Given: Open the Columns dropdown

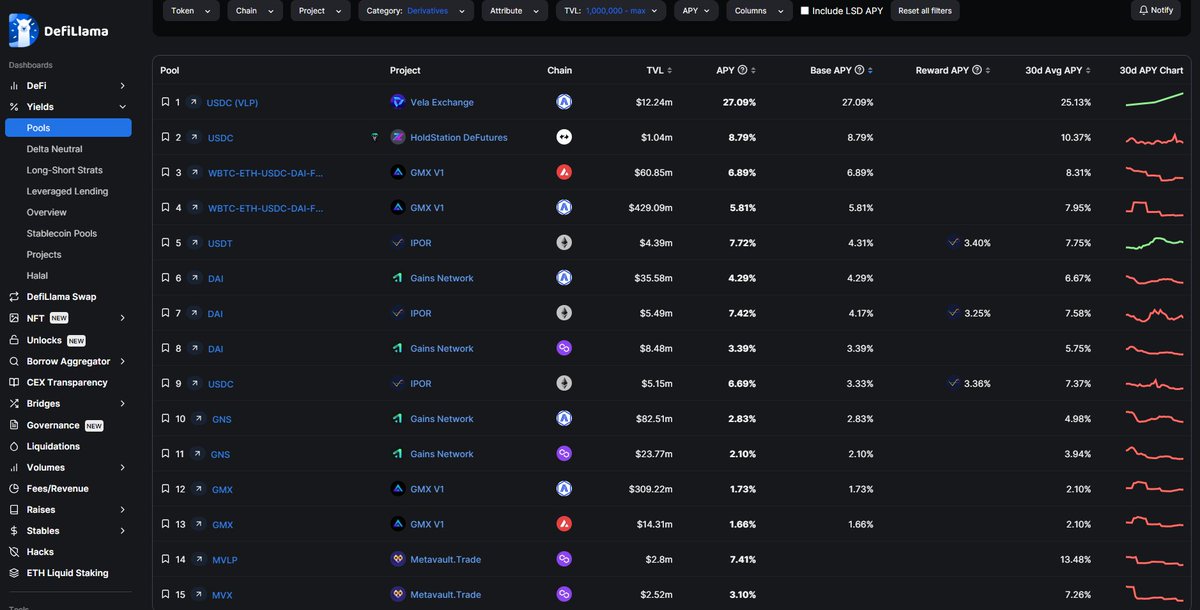Looking at the screenshot, I should (x=759, y=10).
